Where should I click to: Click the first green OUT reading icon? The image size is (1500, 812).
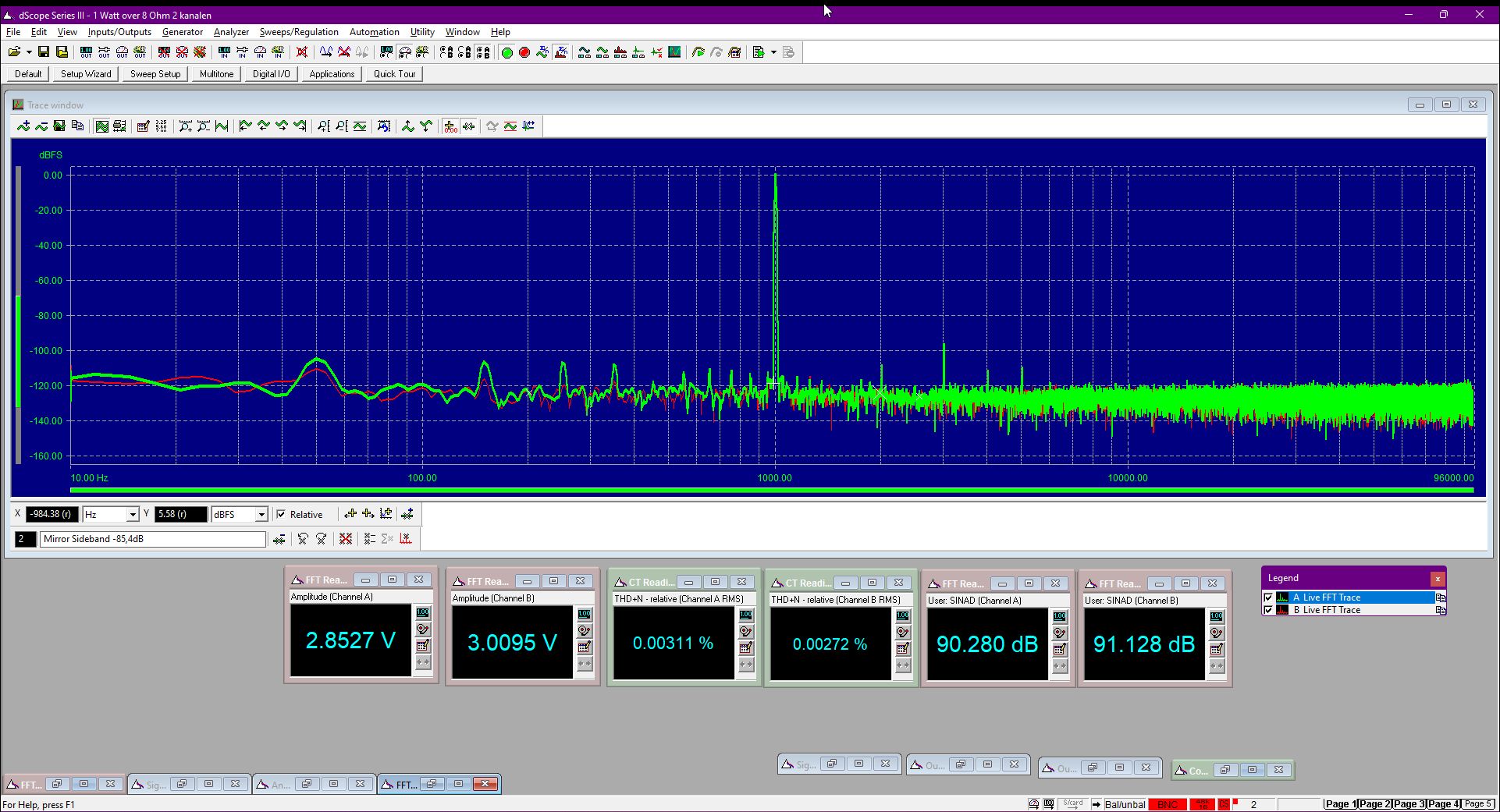tap(86, 52)
